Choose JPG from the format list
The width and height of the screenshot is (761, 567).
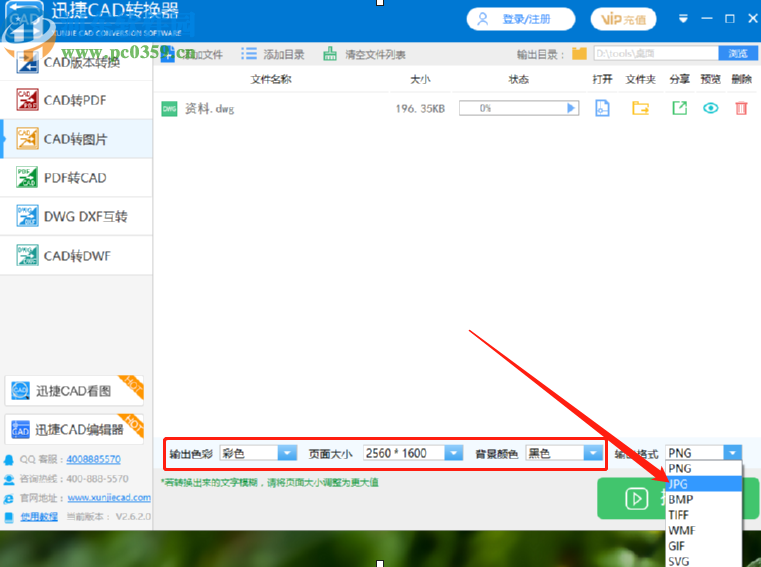click(x=704, y=484)
